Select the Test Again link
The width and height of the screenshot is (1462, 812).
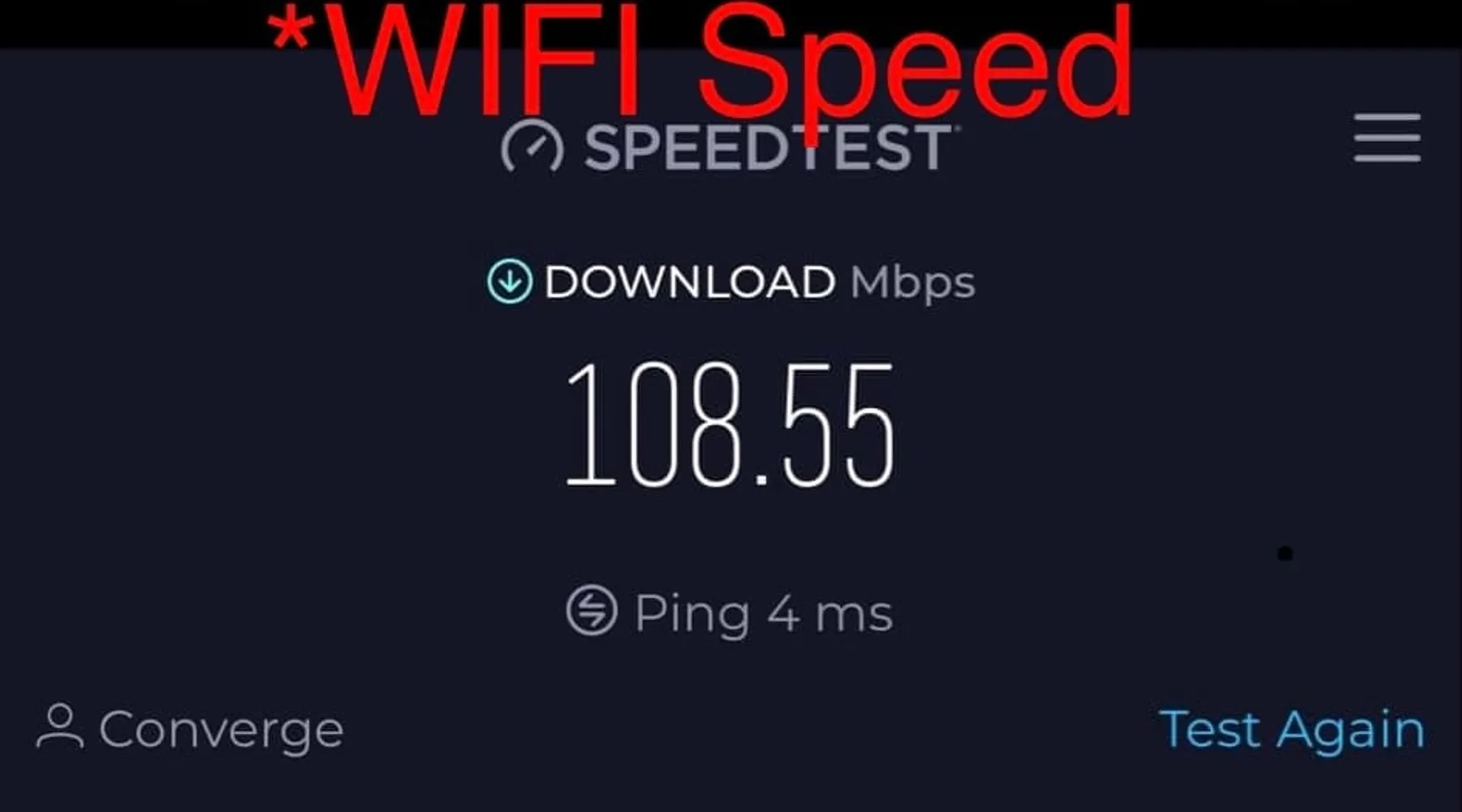coord(1292,729)
